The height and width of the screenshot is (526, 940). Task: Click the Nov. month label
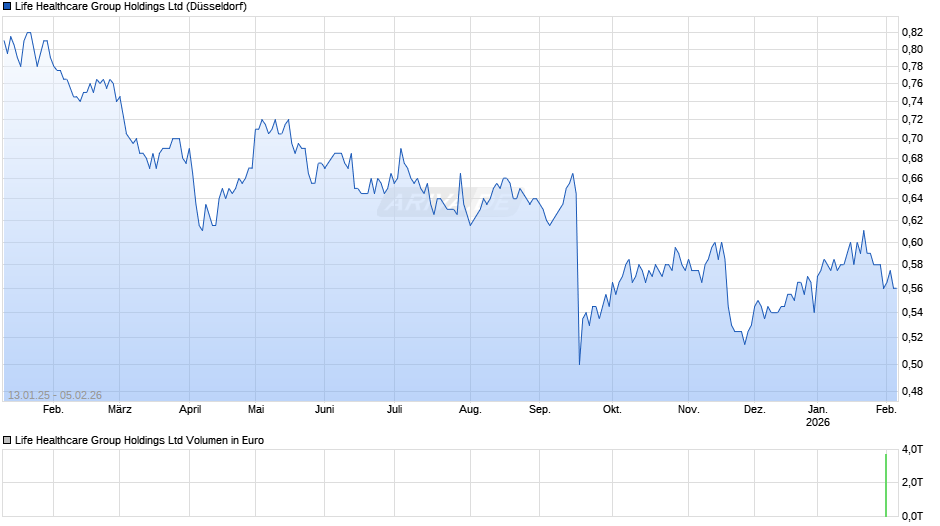pyautogui.click(x=688, y=409)
